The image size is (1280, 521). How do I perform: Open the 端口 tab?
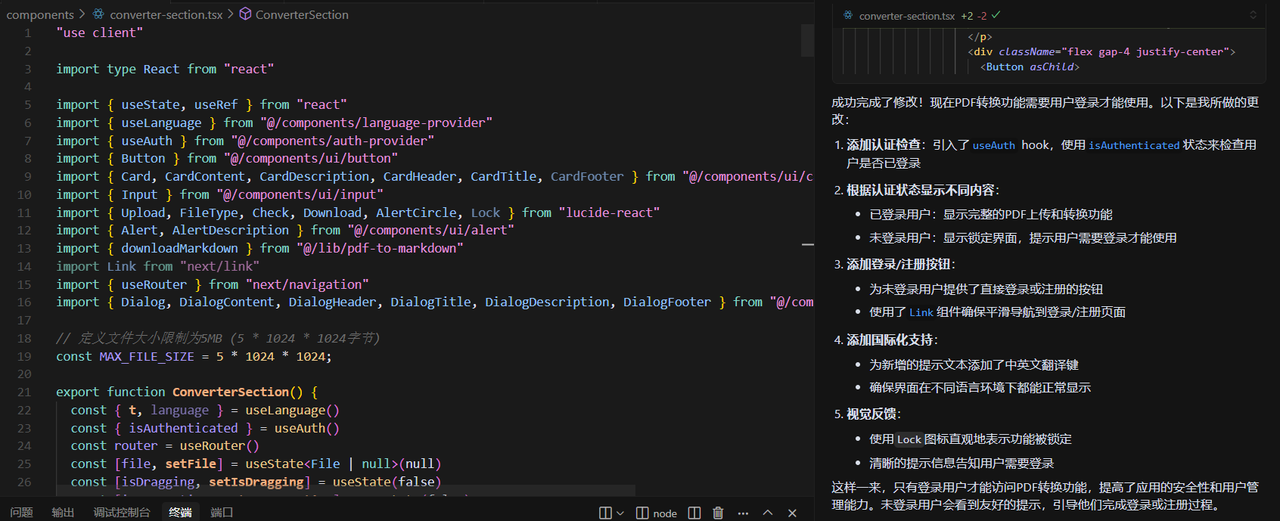pos(222,512)
